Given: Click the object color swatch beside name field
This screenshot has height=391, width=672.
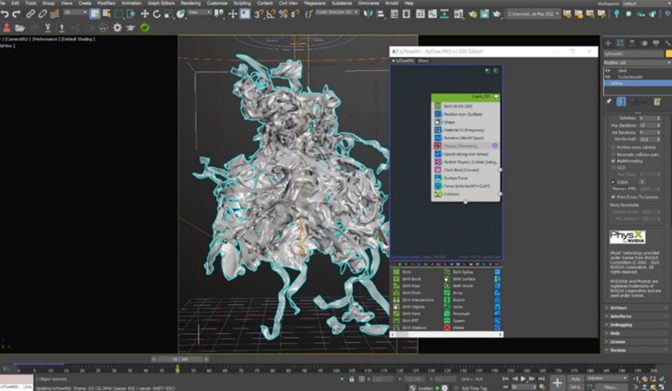Looking at the screenshot, I should (668, 54).
